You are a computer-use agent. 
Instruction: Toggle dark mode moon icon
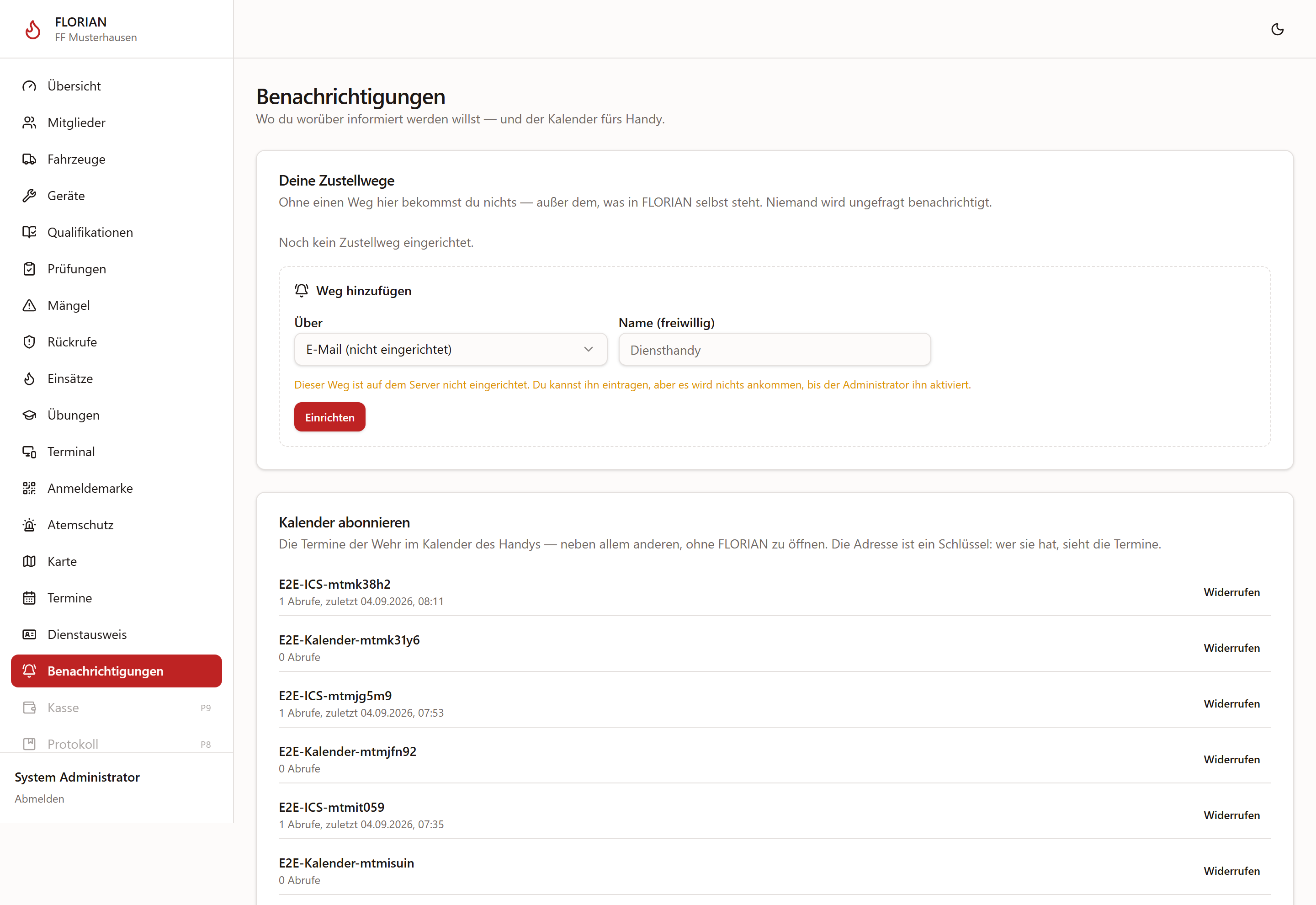point(1277,29)
